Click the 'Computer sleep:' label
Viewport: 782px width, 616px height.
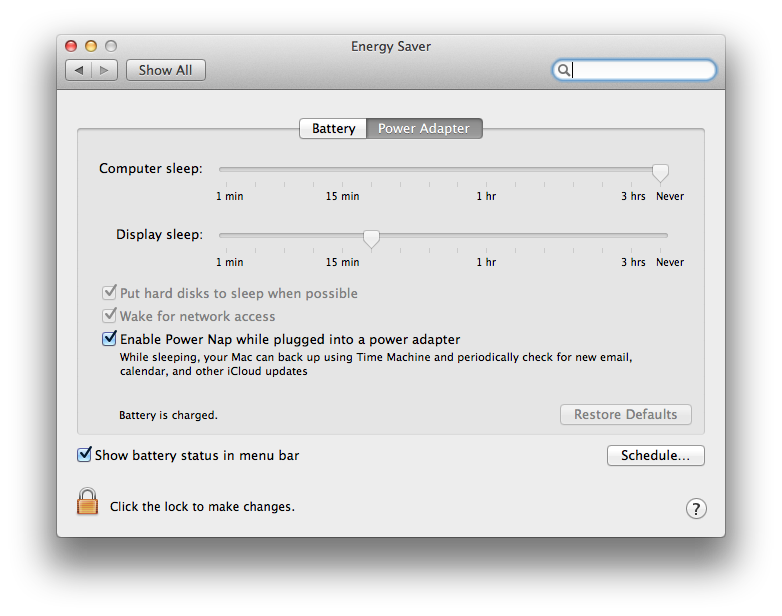pyautogui.click(x=151, y=169)
